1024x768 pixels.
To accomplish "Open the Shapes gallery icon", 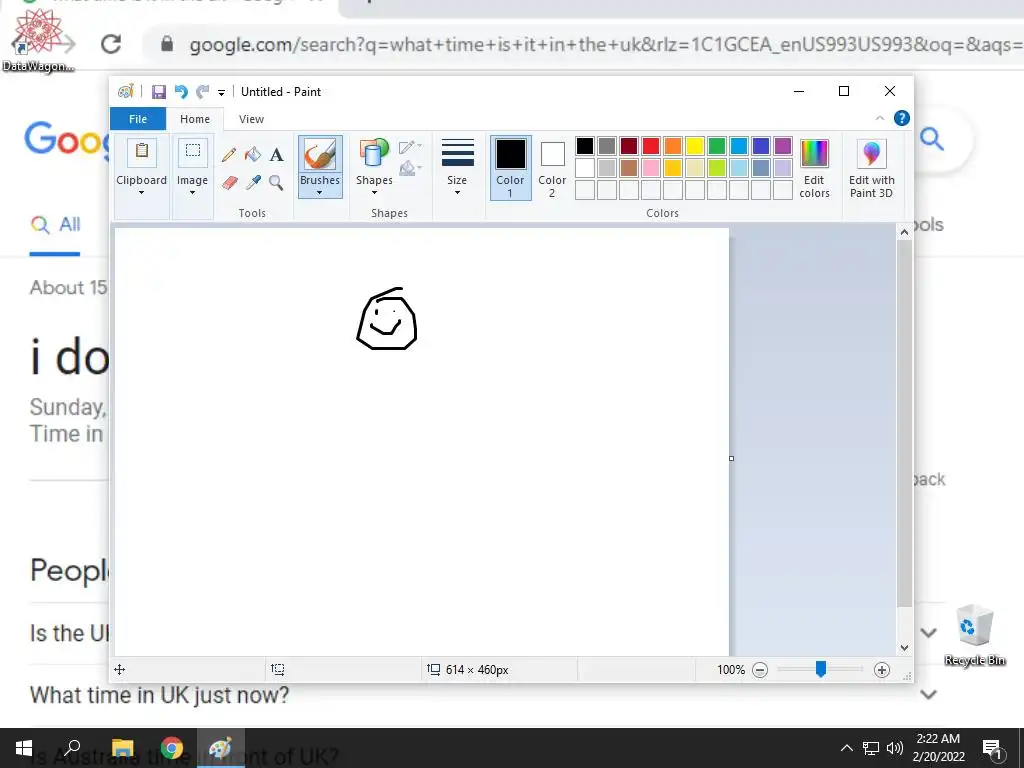I will coord(374,153).
